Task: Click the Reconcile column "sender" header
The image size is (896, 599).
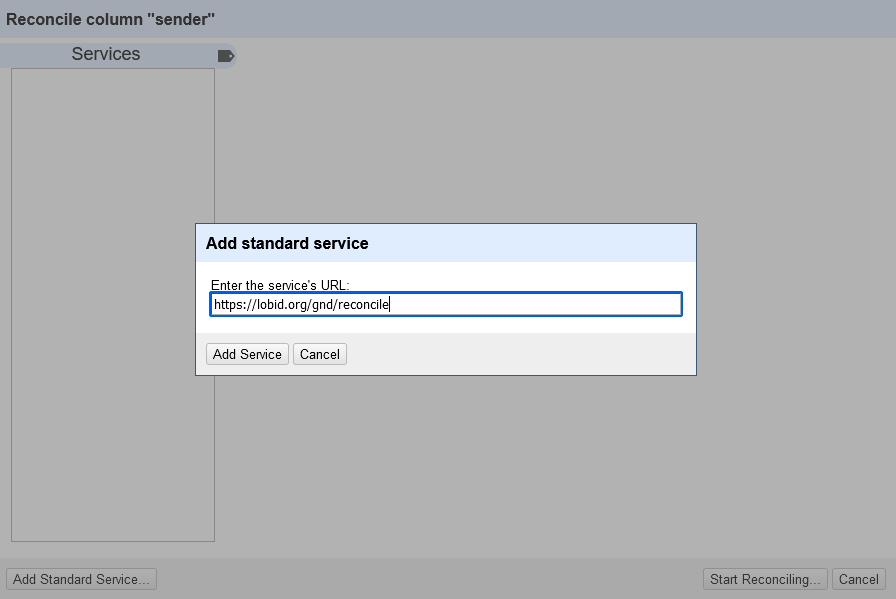Action: coord(111,19)
